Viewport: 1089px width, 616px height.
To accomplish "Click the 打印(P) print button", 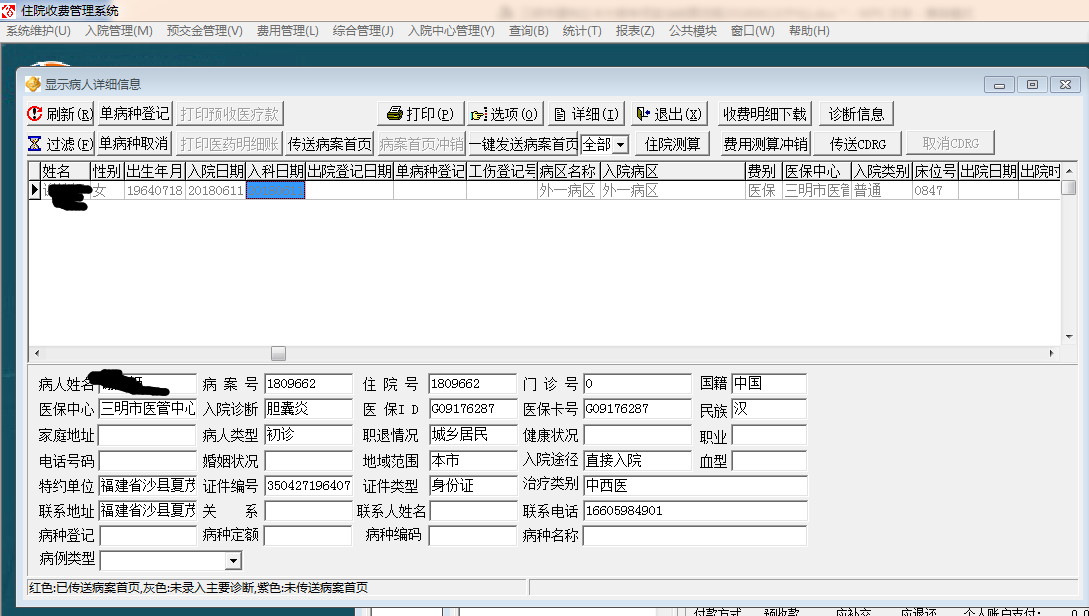I will coord(421,114).
